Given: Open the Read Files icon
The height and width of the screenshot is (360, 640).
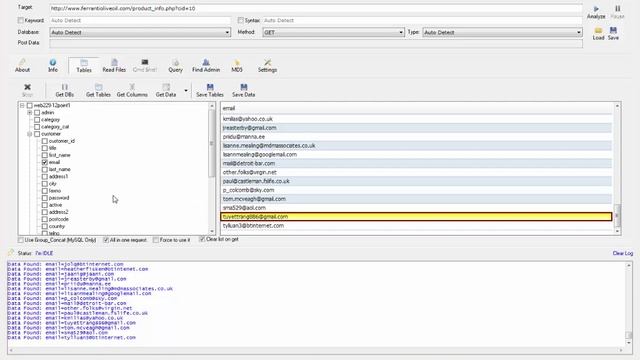Looking at the screenshot, I should 114,62.
